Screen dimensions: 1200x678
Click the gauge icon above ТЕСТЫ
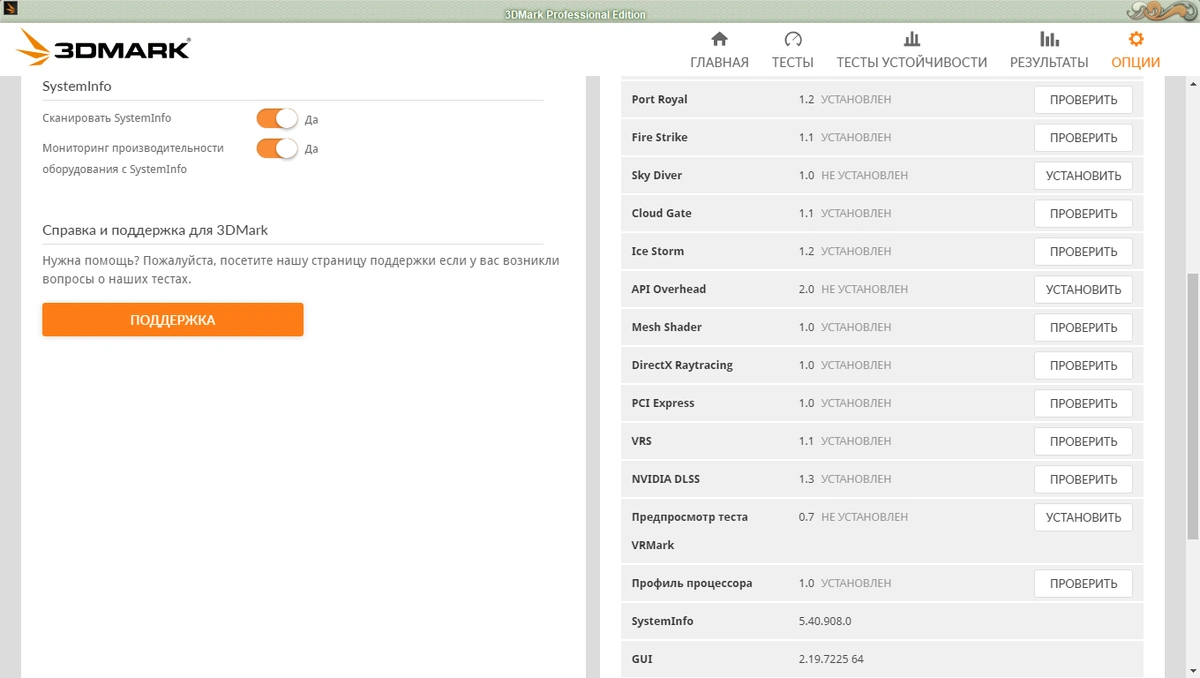click(793, 39)
